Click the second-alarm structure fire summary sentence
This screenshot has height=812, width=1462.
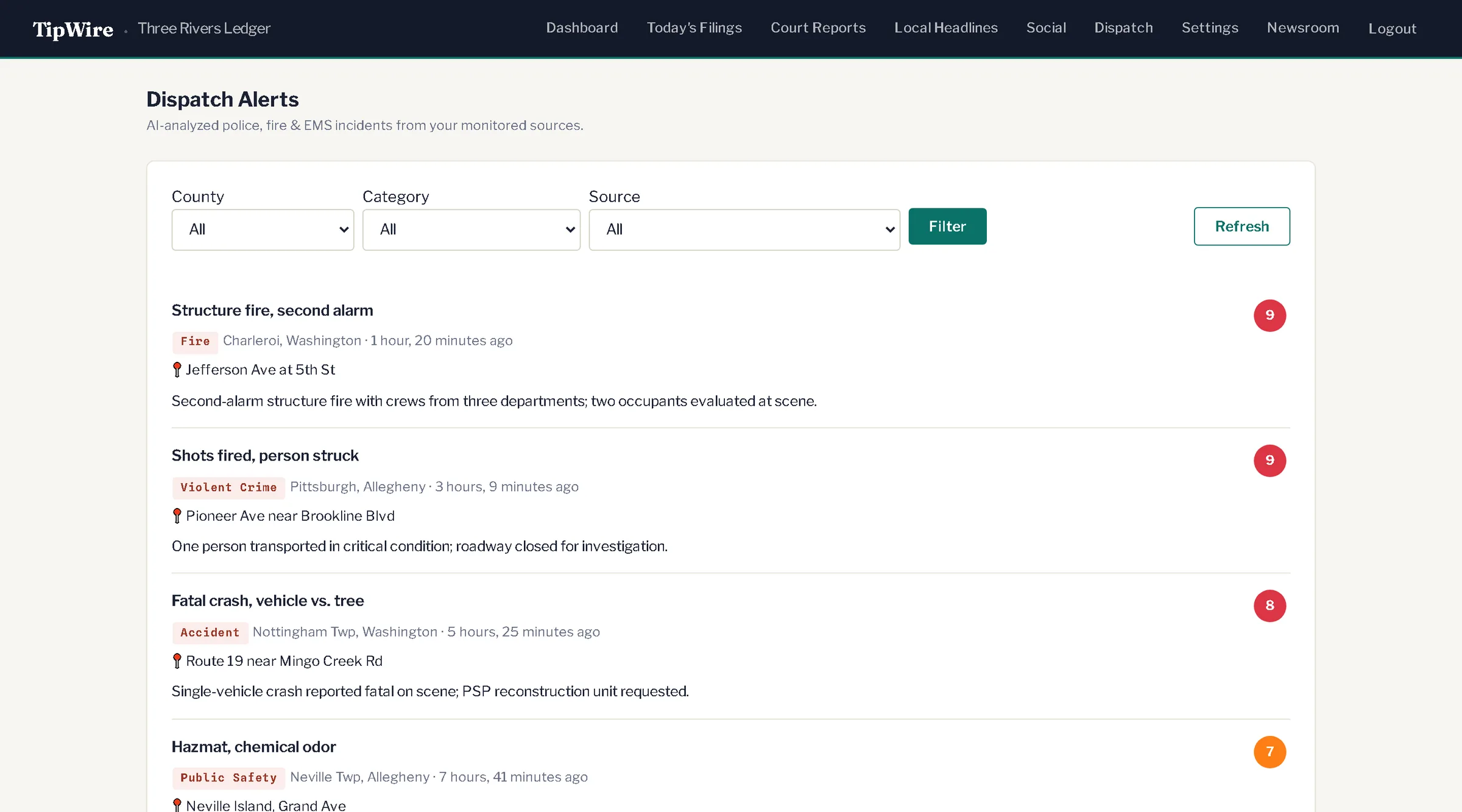pos(494,401)
